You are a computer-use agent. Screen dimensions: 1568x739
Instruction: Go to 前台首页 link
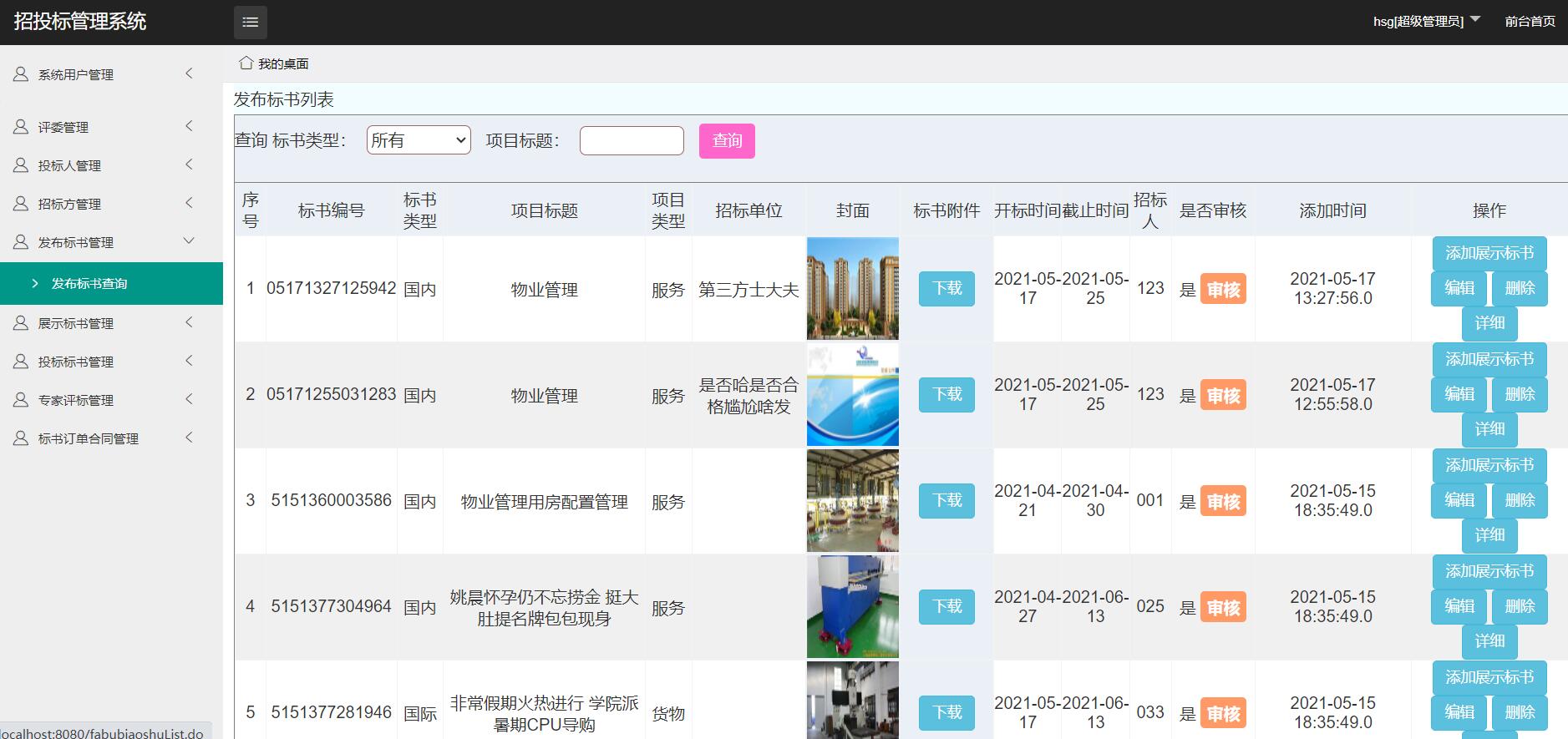pyautogui.click(x=1530, y=22)
